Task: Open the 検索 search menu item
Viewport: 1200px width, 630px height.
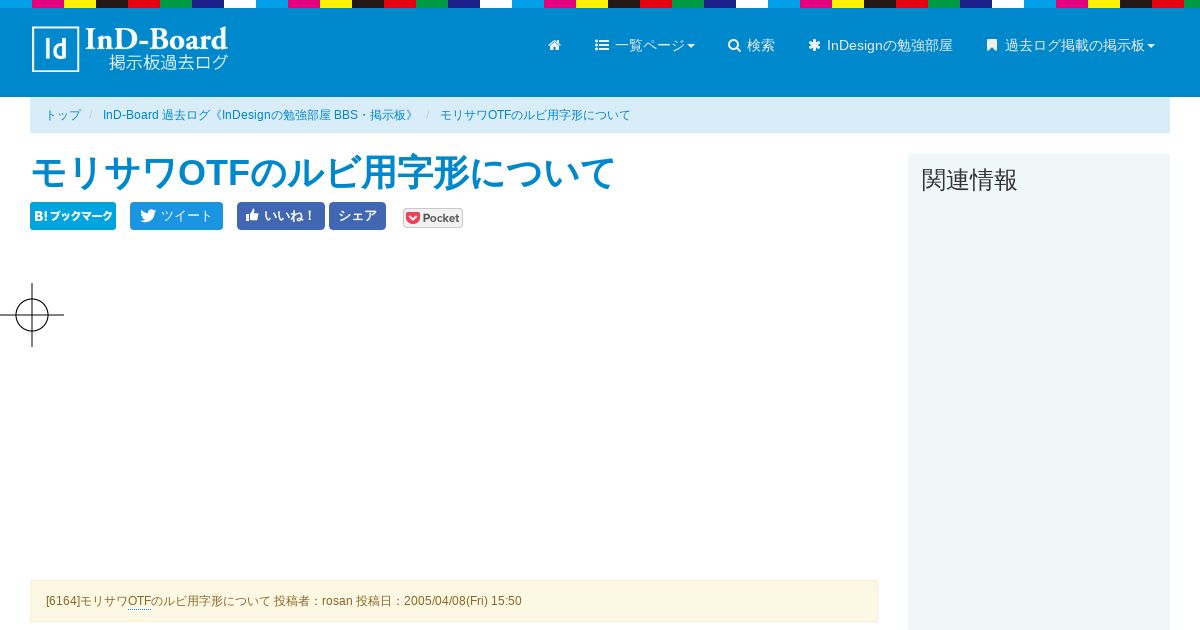Action: [751, 46]
